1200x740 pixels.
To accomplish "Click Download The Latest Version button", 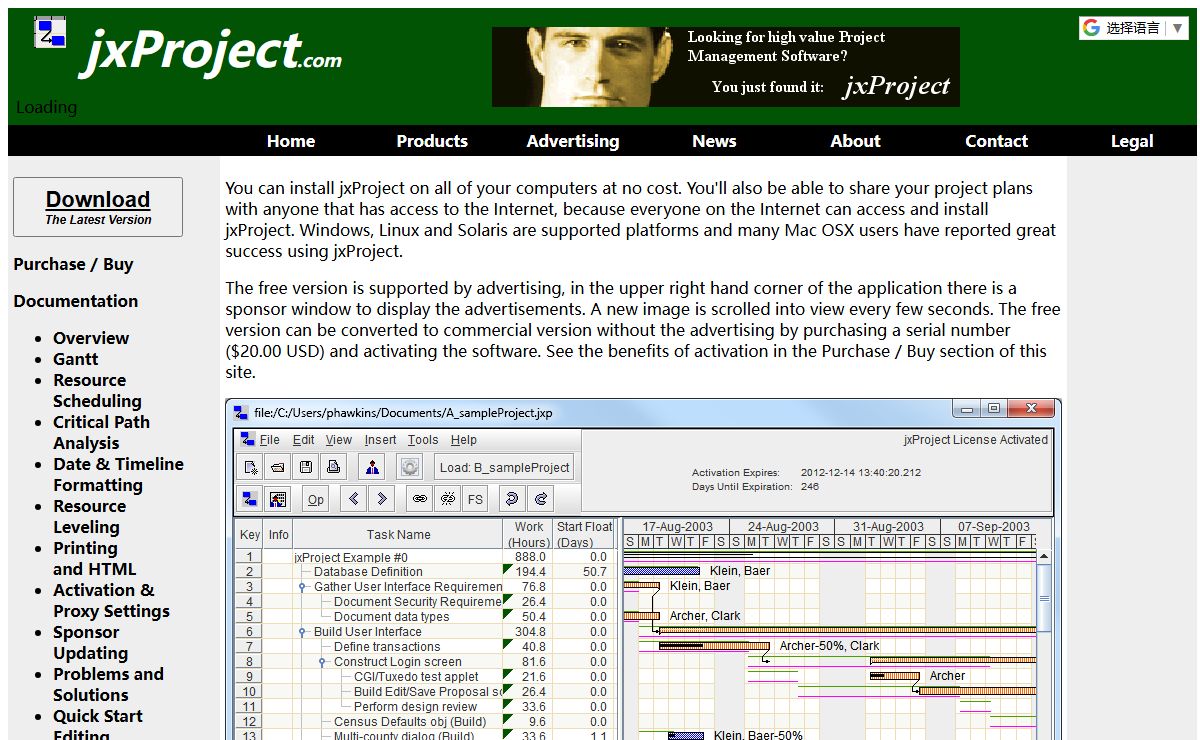I will click(98, 207).
